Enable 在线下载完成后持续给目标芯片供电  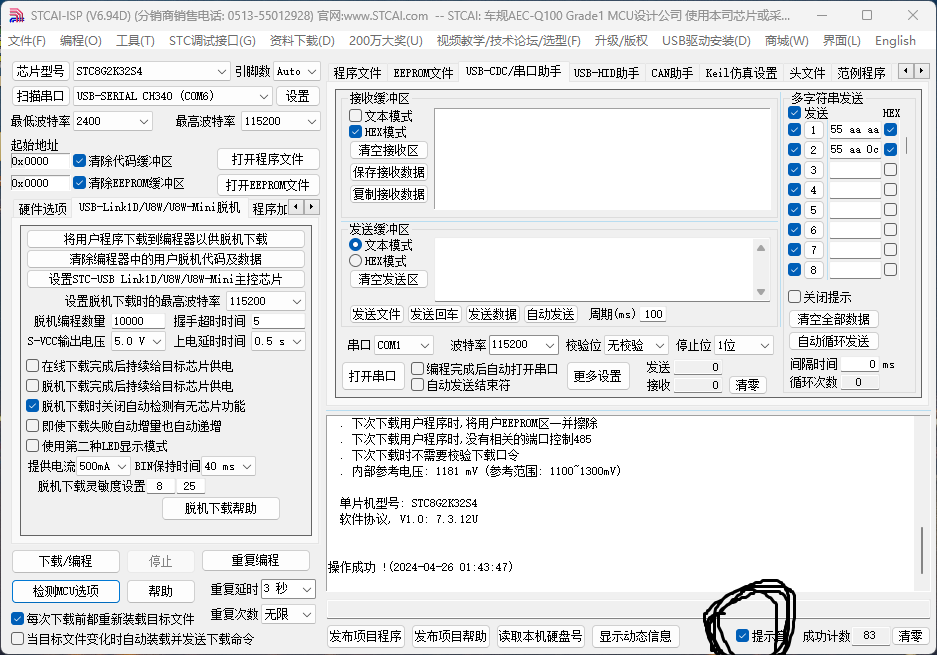[x=33, y=365]
